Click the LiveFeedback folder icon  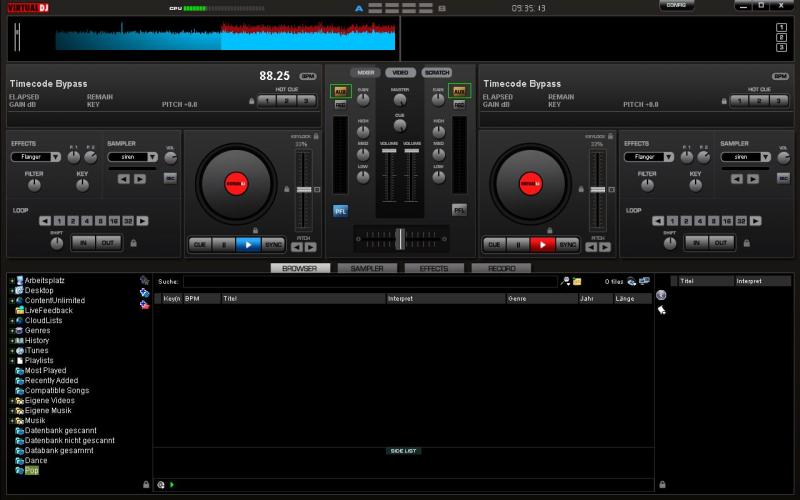point(19,311)
